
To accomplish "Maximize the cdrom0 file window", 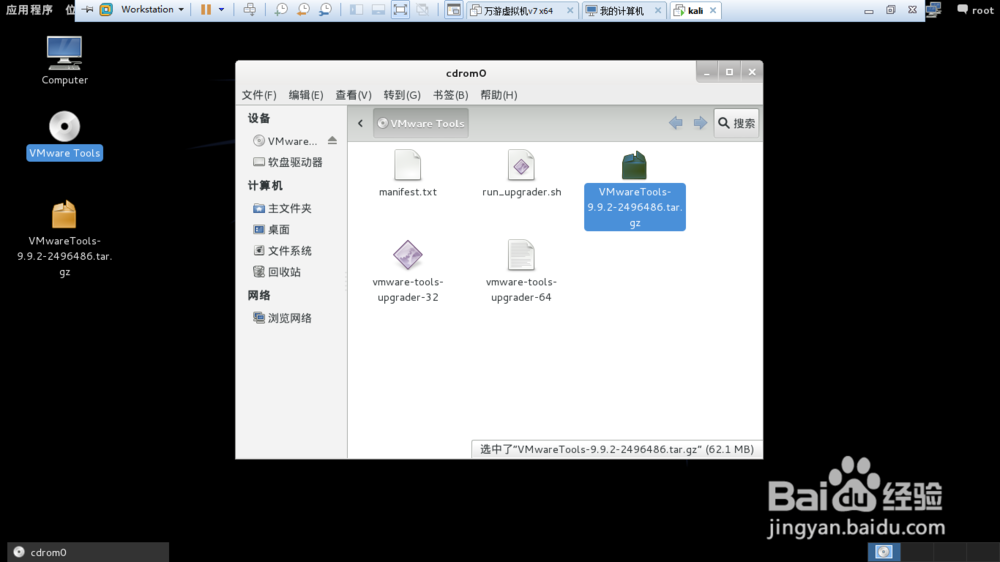I will (730, 72).
